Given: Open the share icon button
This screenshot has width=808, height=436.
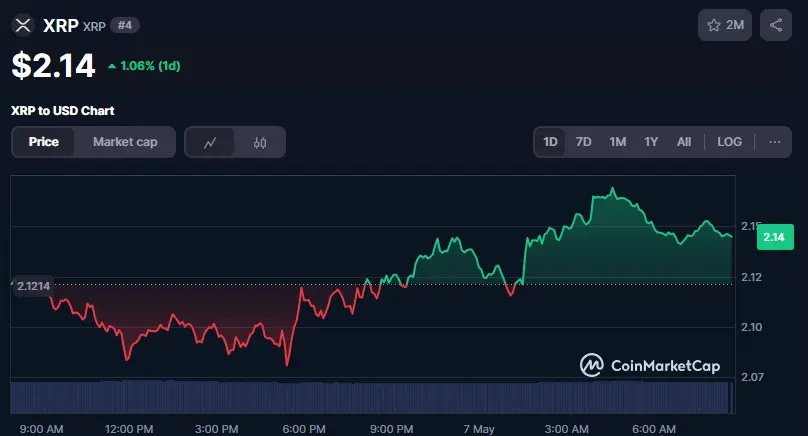Looking at the screenshot, I should coord(776,25).
